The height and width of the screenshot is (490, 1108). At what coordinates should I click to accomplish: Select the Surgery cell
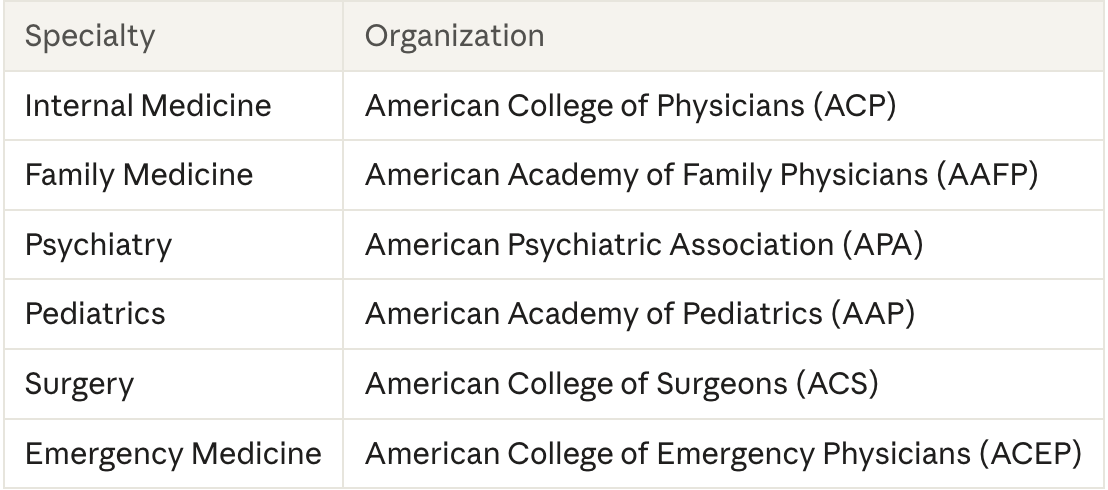174,384
